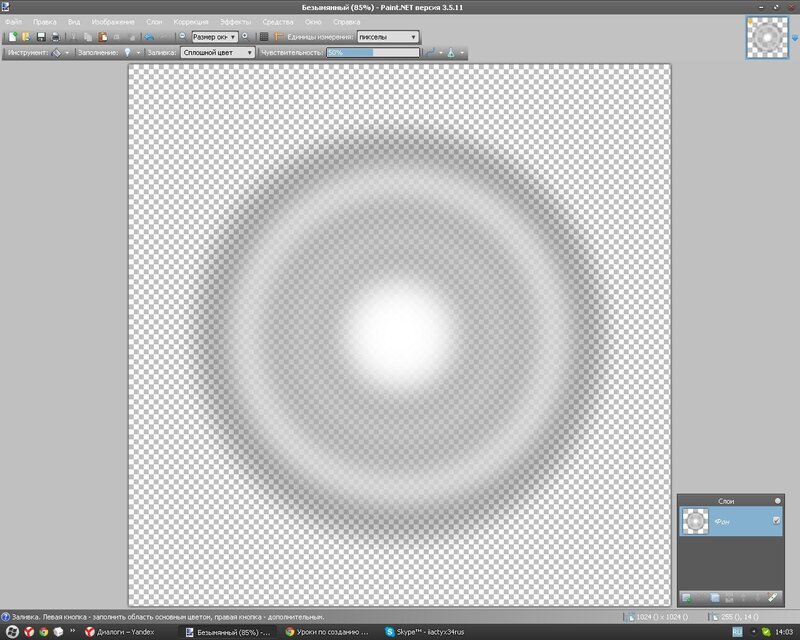Open the Эффекты menu
The width and height of the screenshot is (800, 640).
point(237,21)
